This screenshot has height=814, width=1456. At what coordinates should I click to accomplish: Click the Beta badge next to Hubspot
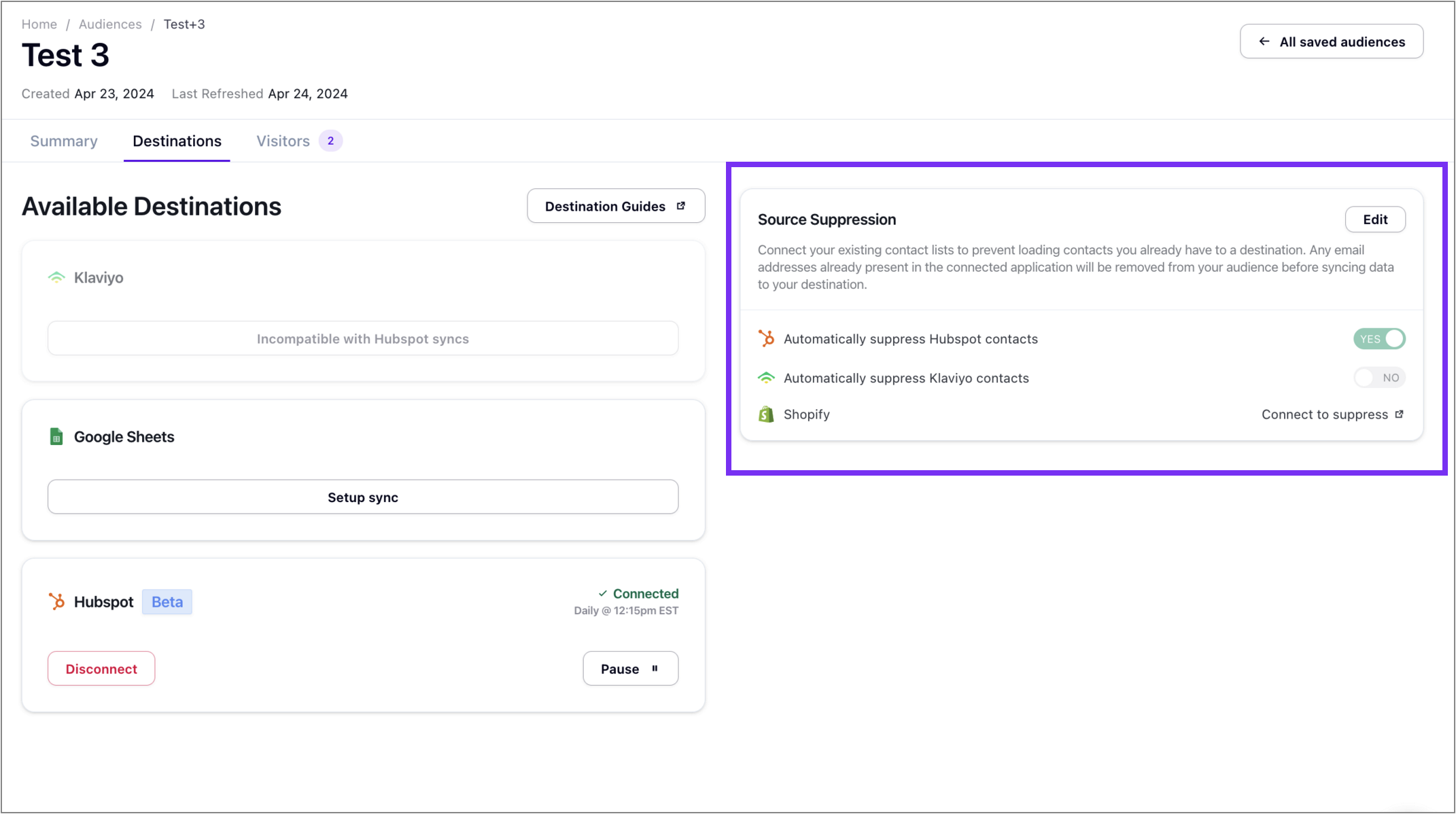click(167, 602)
